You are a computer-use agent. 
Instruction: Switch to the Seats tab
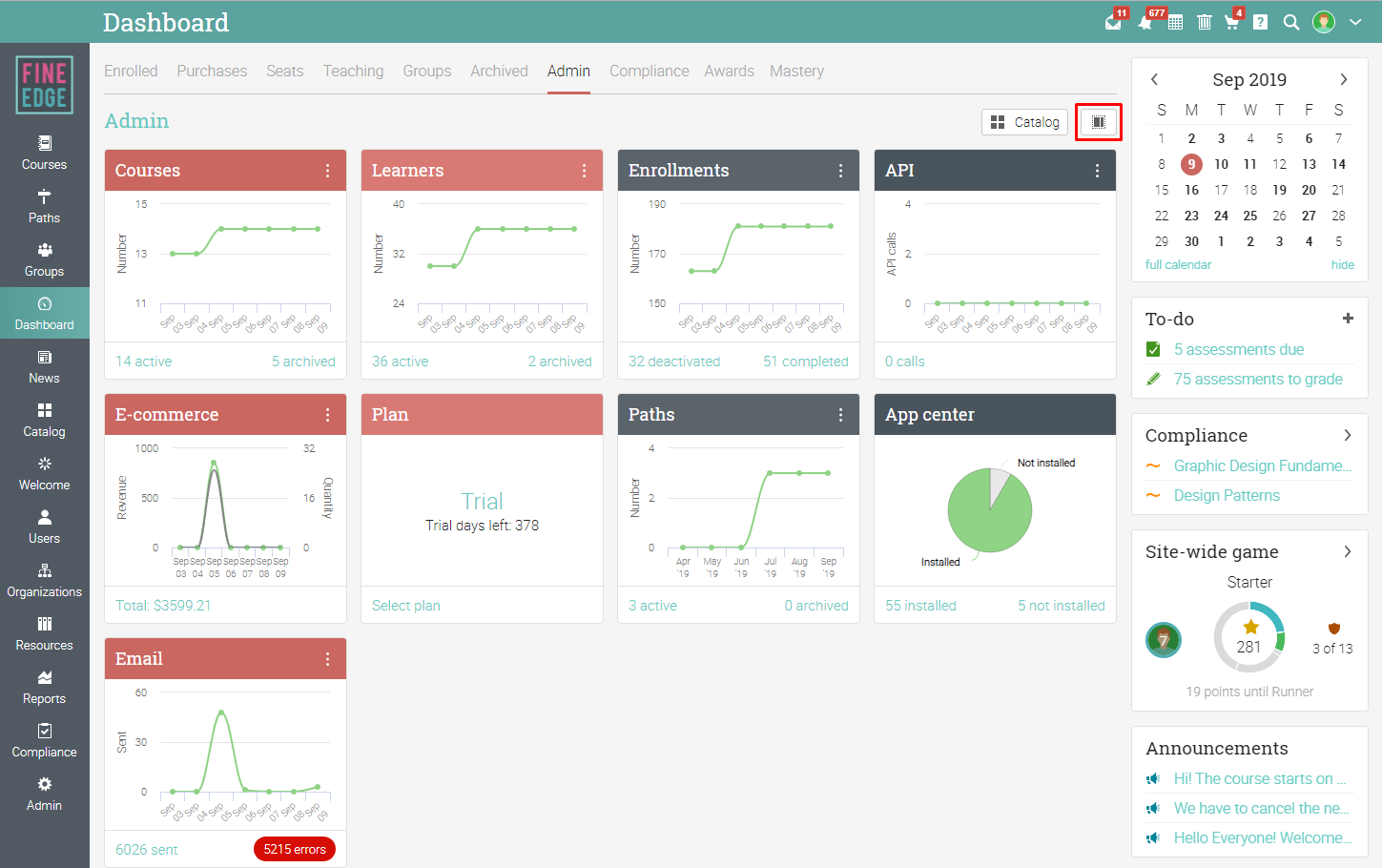click(x=285, y=71)
